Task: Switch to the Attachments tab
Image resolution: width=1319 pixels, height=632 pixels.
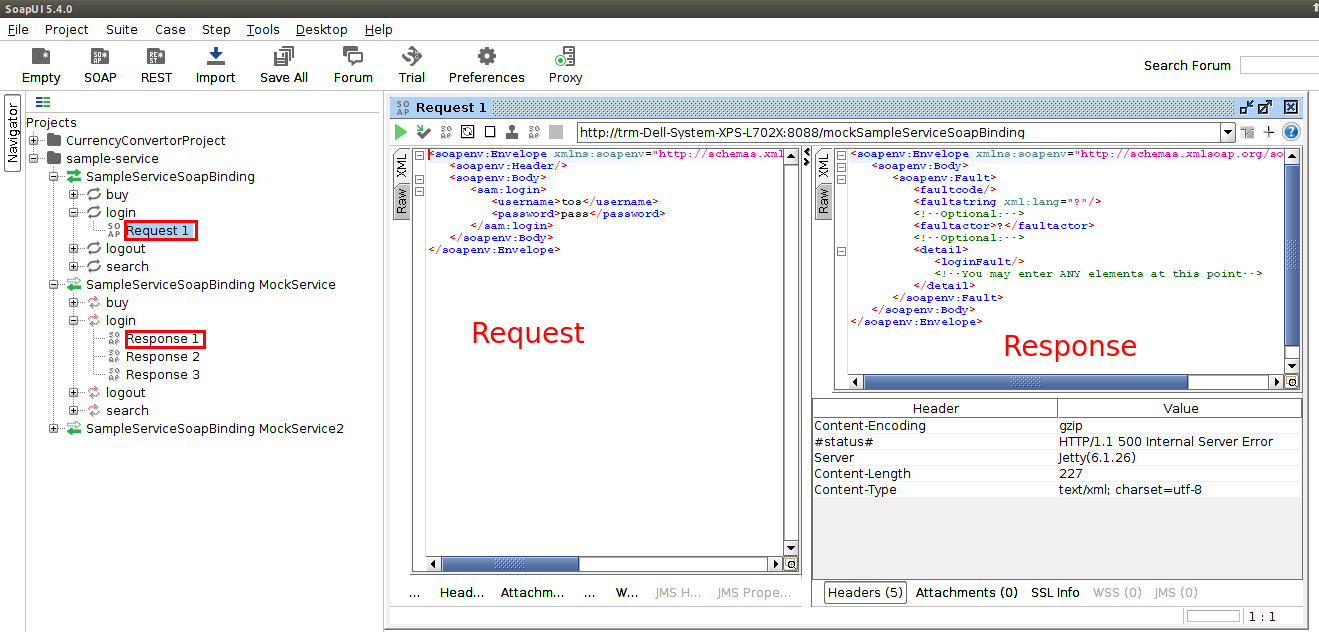Action: coord(966,592)
